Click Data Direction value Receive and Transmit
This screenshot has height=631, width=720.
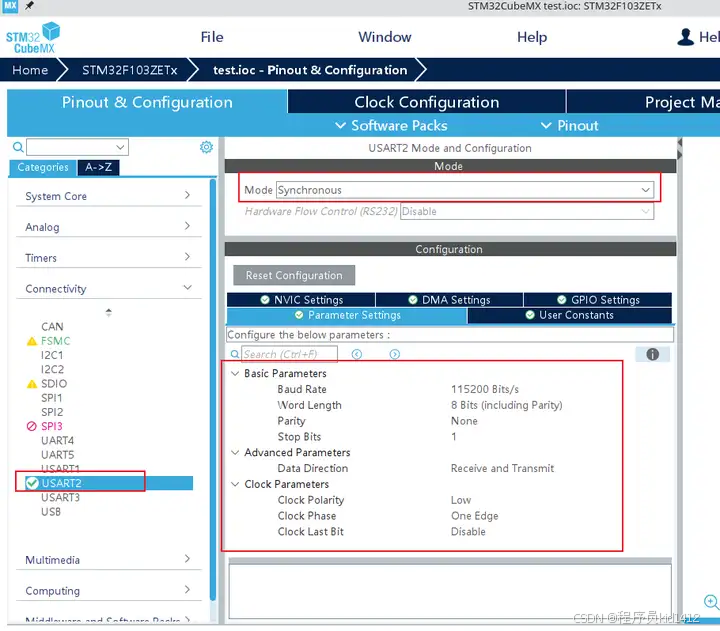click(x=502, y=468)
